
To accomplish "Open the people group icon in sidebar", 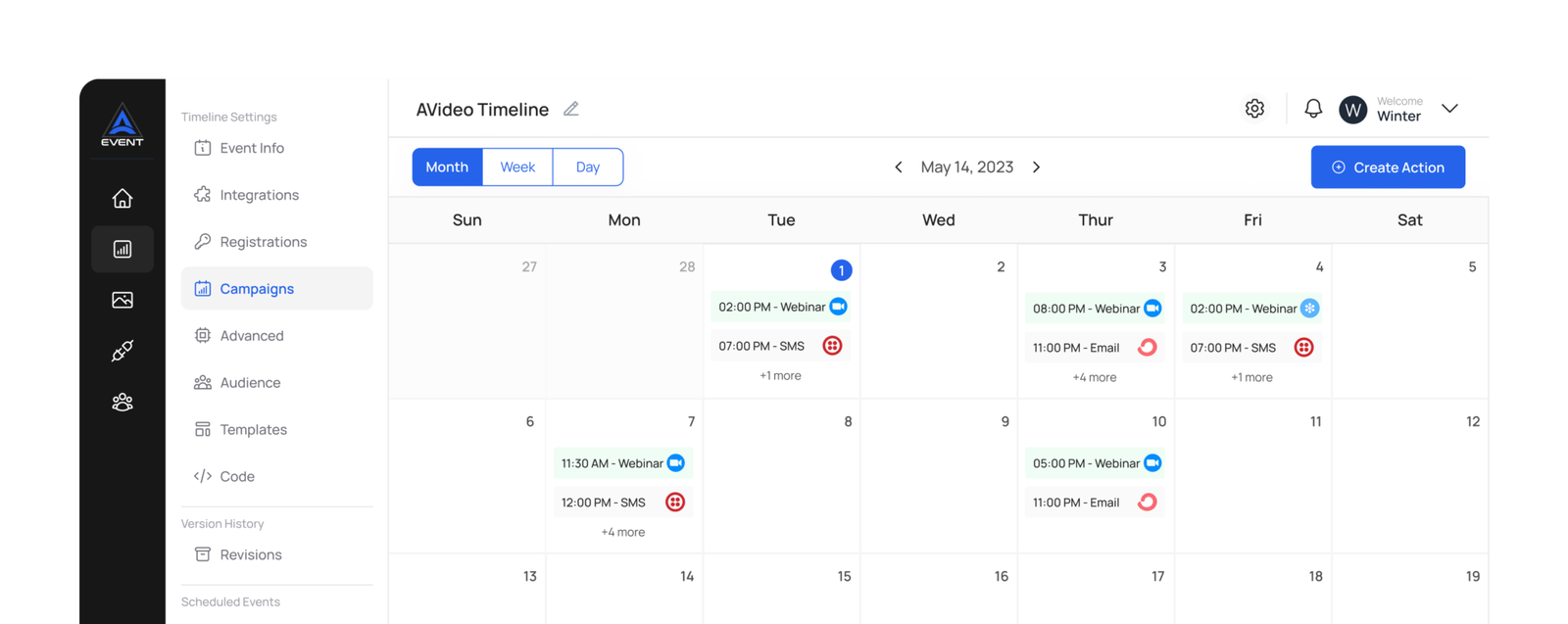I will tap(122, 402).
